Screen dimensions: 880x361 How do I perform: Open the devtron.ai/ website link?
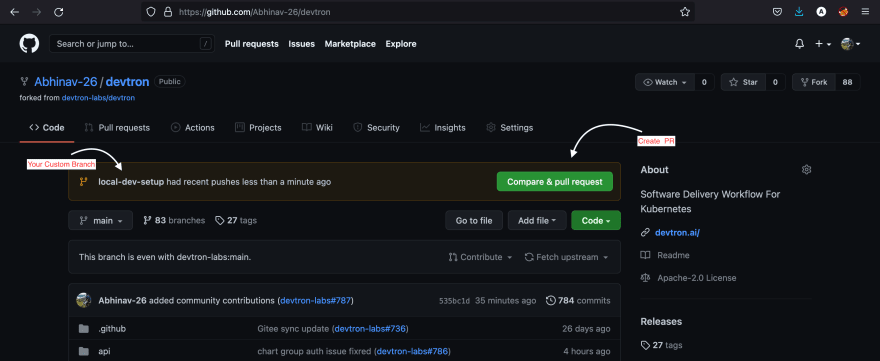tap(677, 233)
